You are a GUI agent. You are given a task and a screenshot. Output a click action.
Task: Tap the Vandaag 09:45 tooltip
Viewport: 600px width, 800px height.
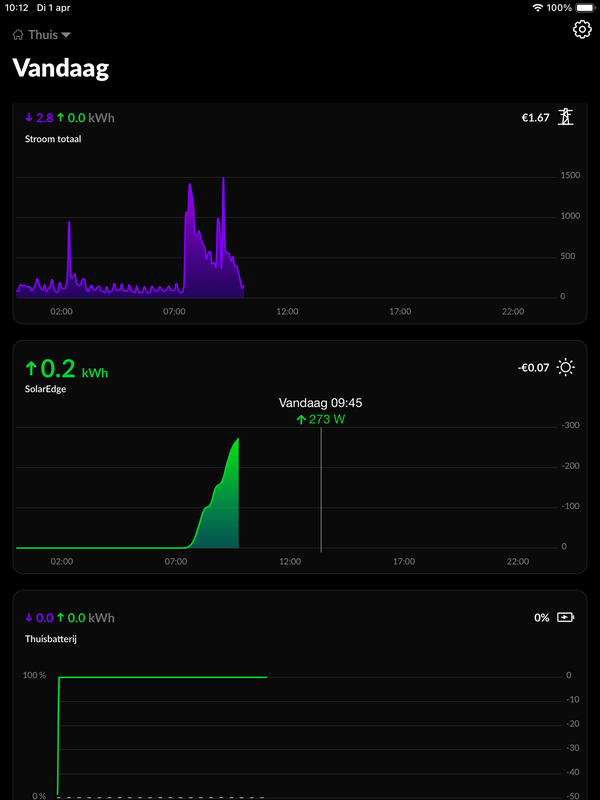tap(320, 403)
